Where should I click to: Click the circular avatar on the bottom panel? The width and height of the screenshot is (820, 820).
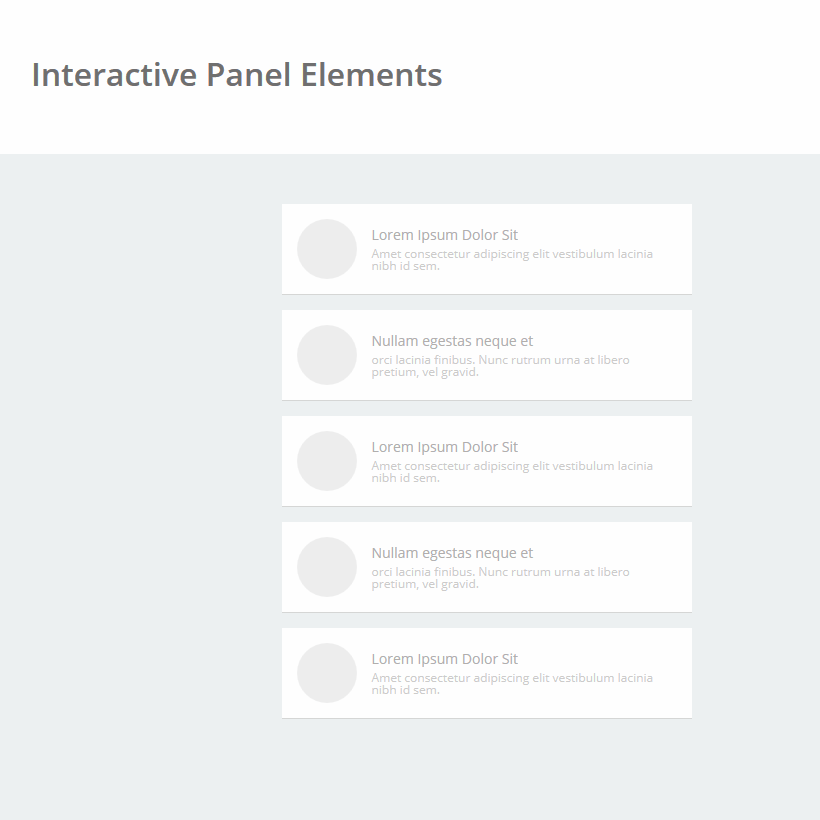tap(326, 673)
